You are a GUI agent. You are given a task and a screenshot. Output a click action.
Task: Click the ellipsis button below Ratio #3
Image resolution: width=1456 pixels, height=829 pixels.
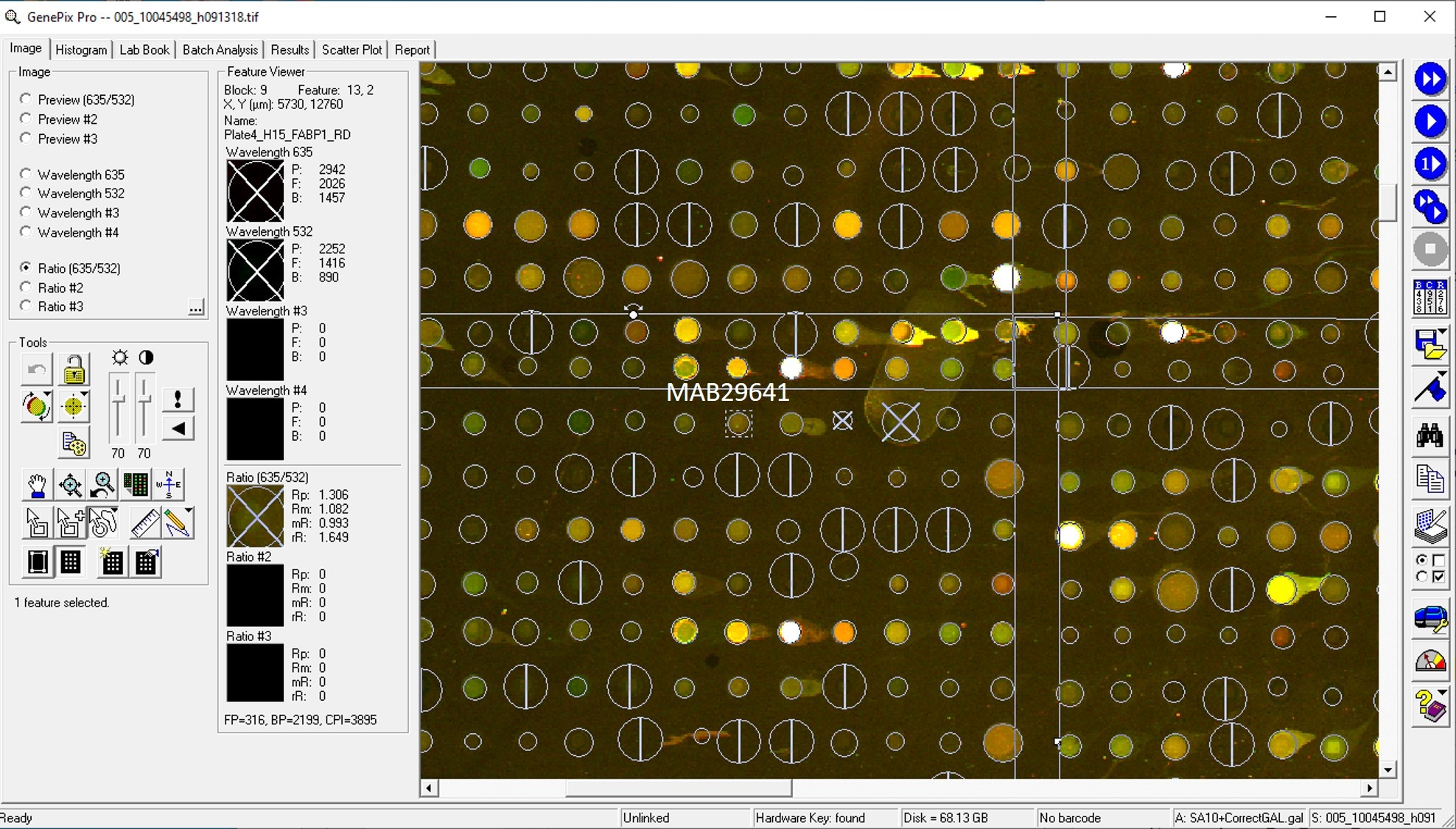[195, 307]
